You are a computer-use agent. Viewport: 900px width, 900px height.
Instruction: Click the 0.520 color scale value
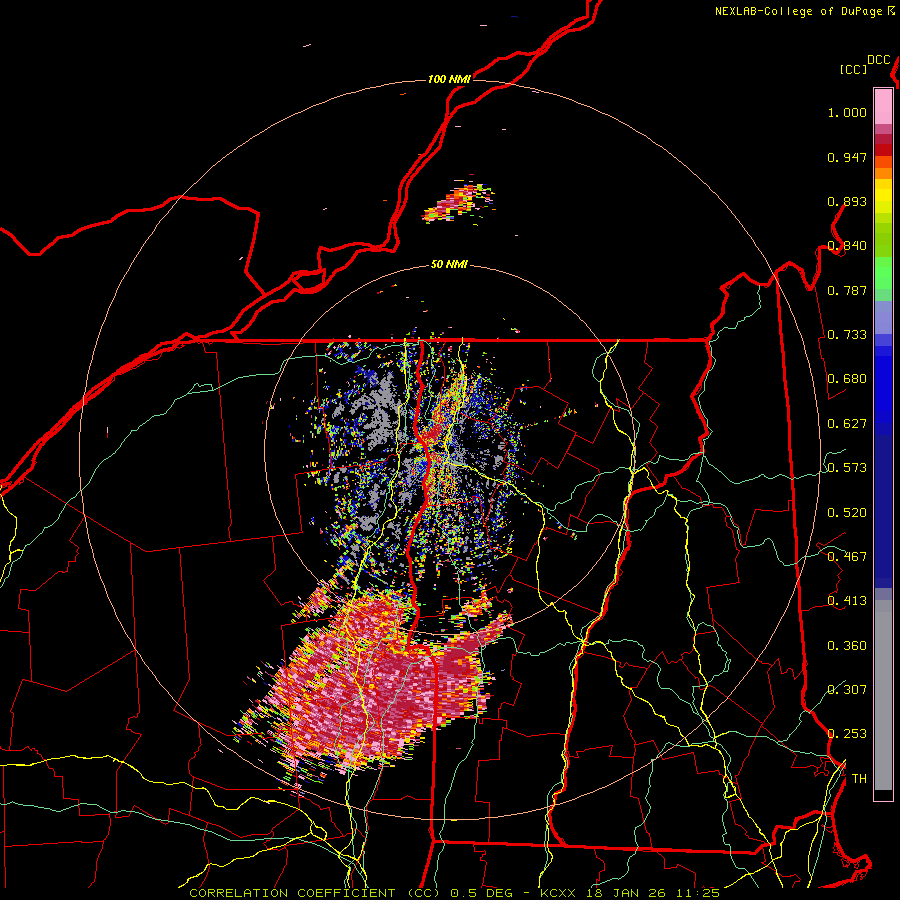coord(847,513)
